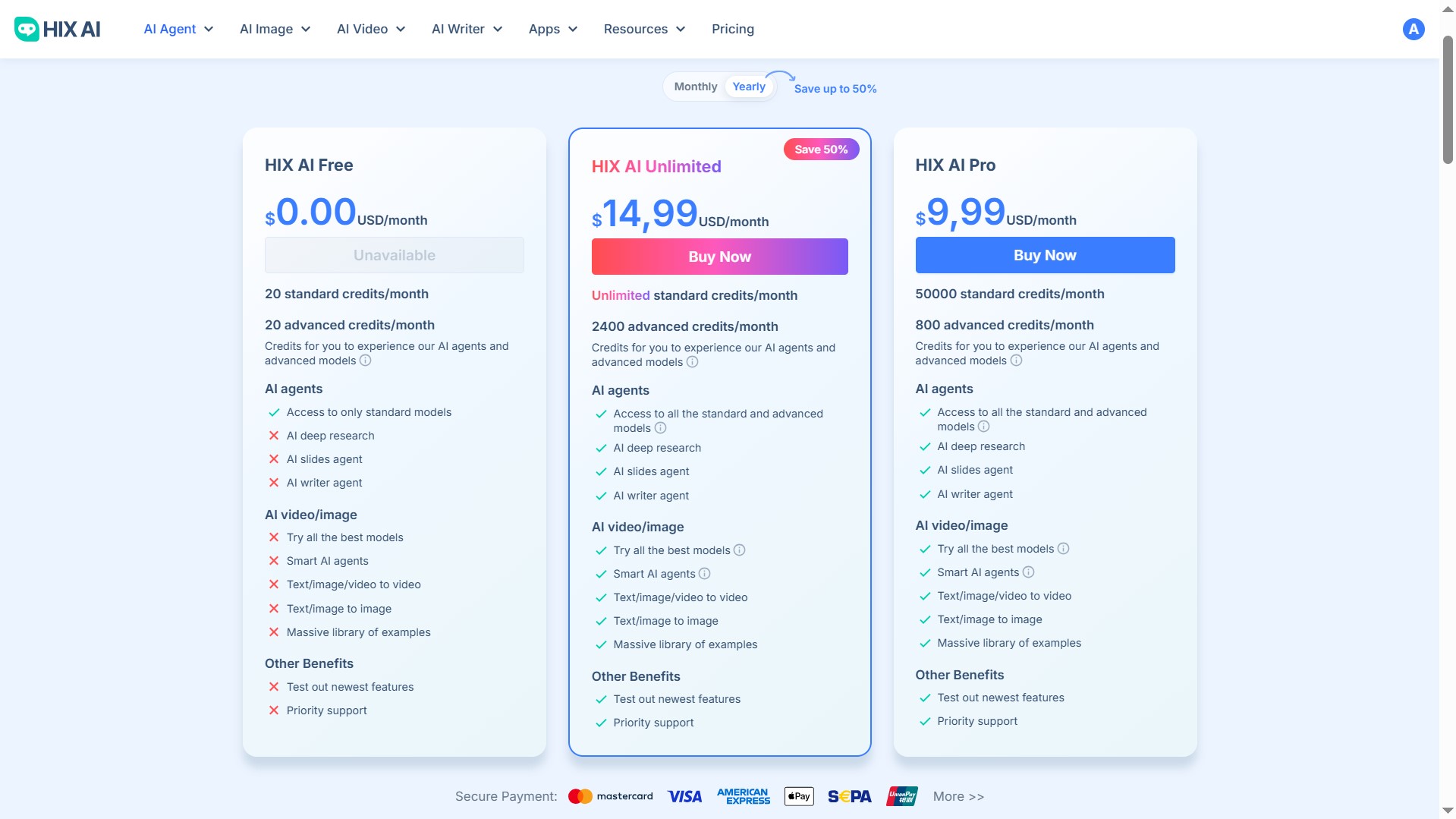Expand the AI Agent dropdown menu

[178, 29]
